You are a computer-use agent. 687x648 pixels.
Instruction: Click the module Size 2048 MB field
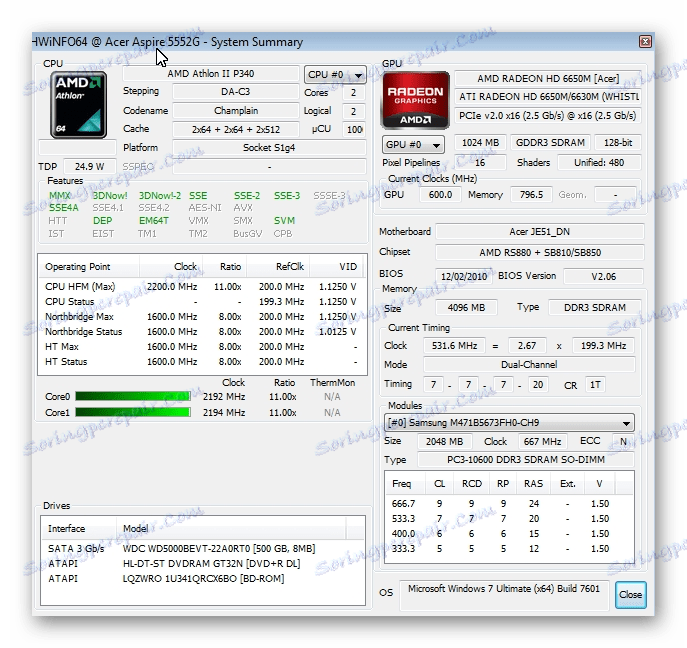pyautogui.click(x=444, y=442)
